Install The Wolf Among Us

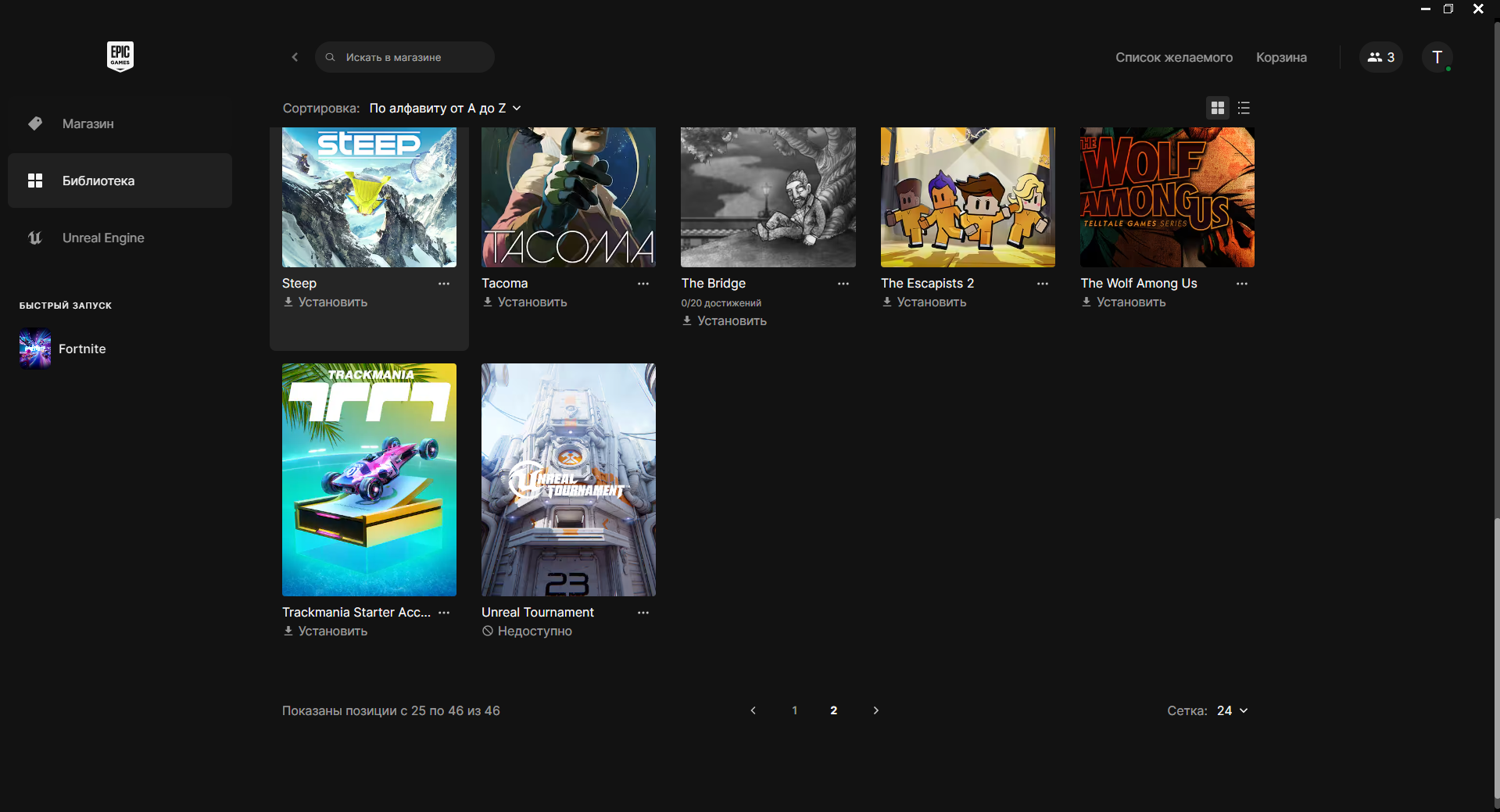[x=1123, y=302]
